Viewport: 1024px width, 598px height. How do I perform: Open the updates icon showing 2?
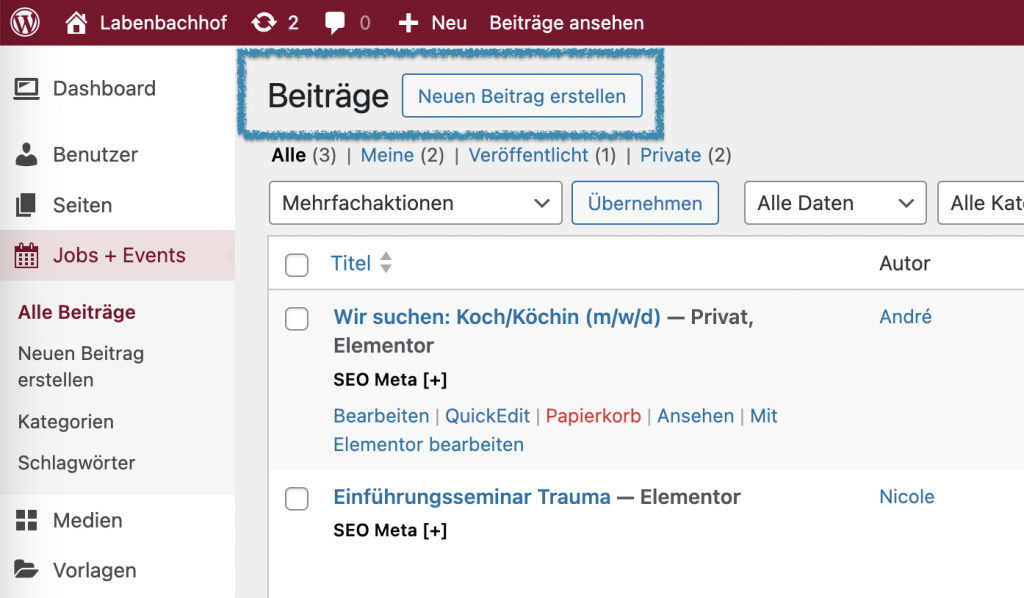pos(265,22)
